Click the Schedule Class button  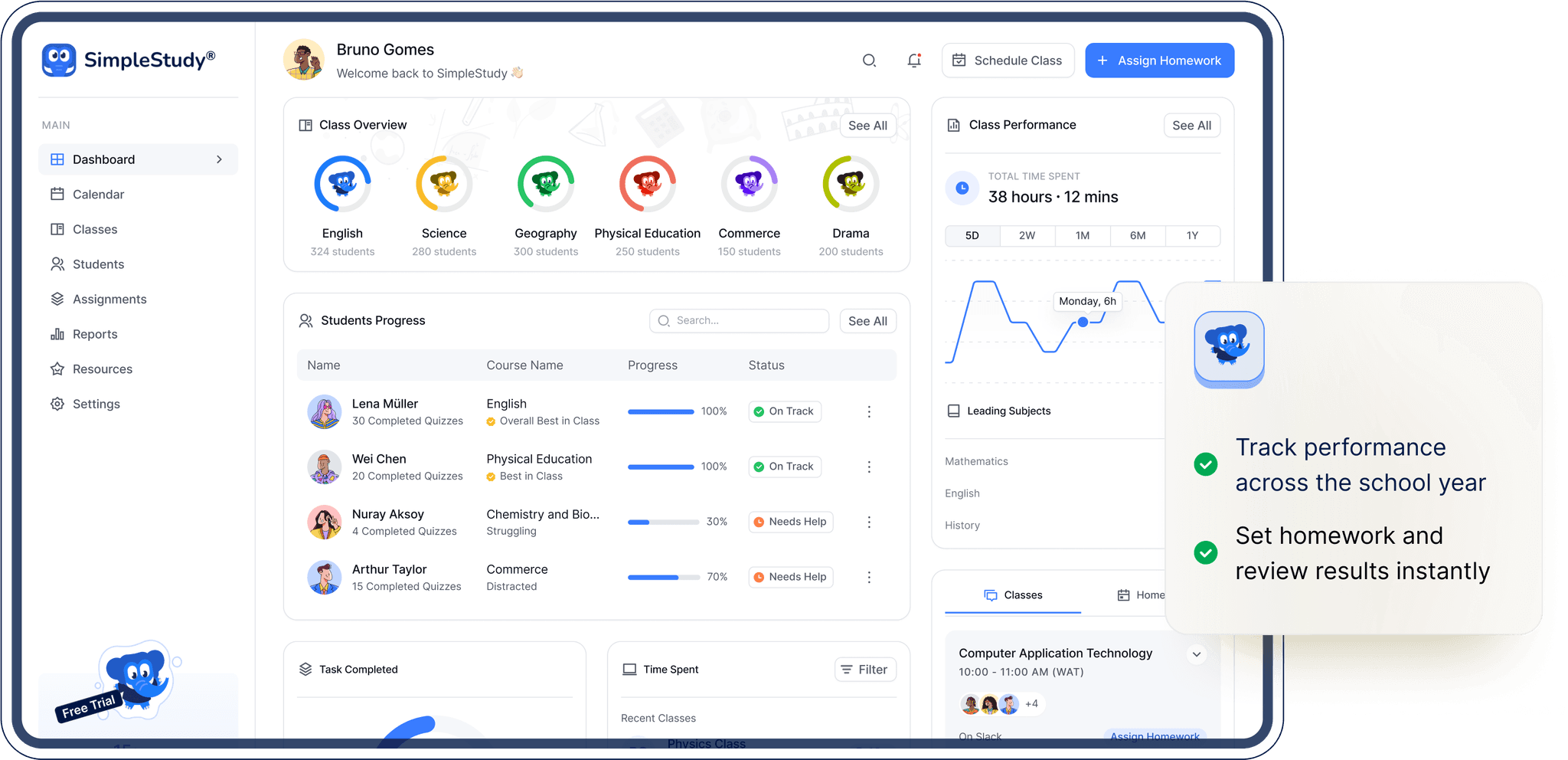pos(1008,61)
